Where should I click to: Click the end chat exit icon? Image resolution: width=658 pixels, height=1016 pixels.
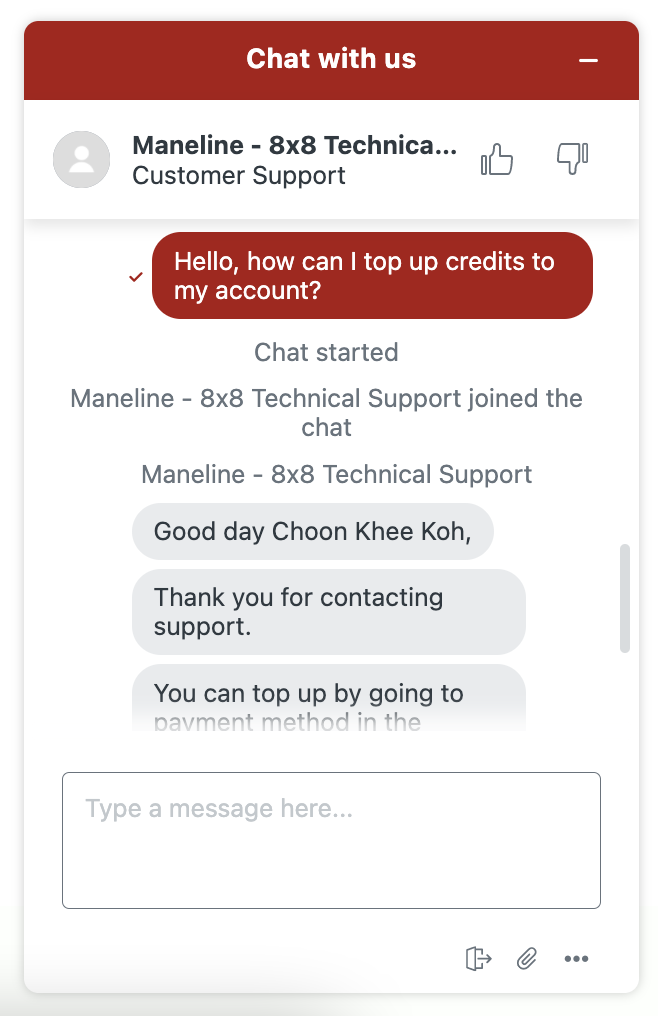pos(478,958)
